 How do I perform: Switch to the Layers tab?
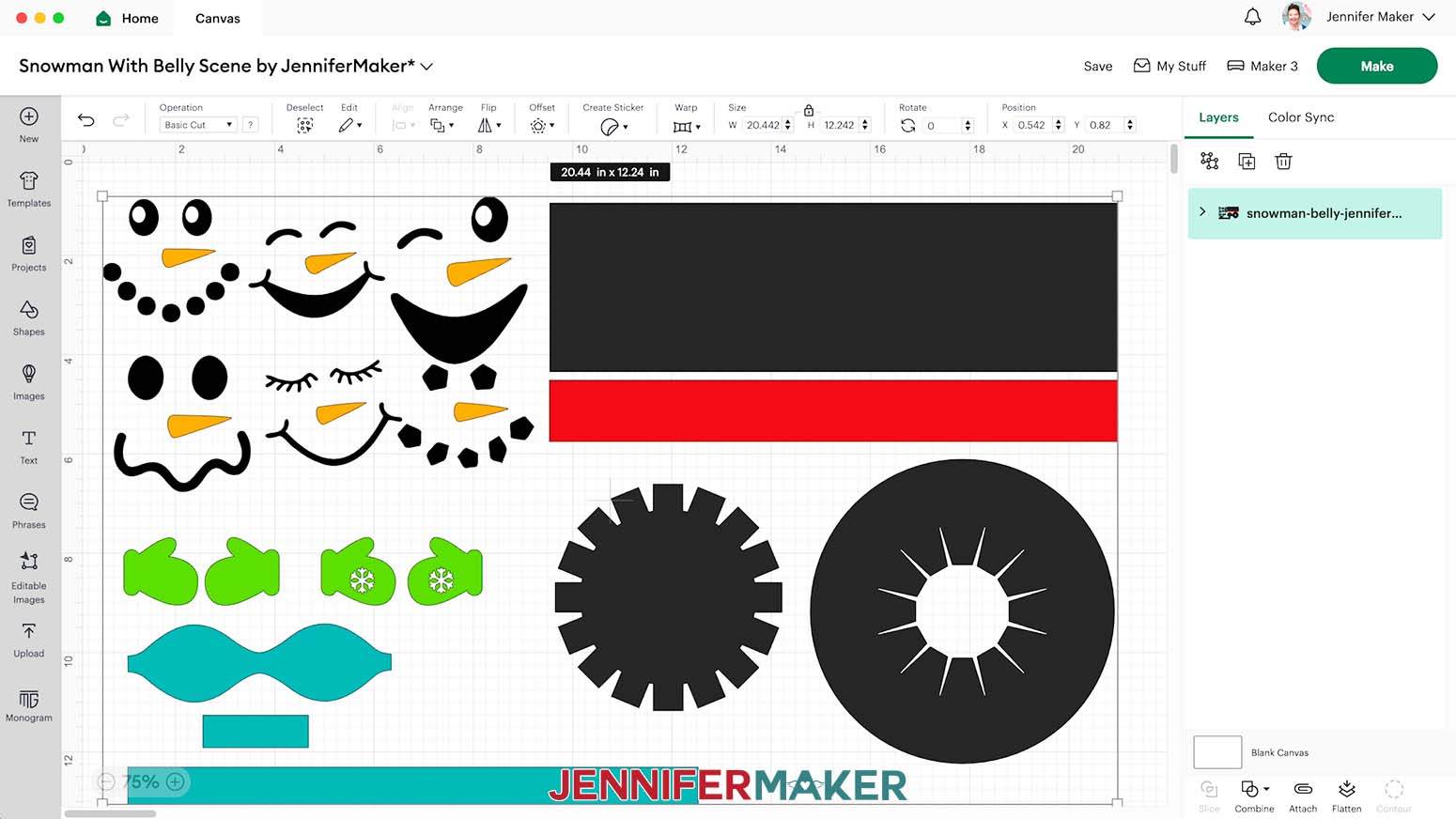point(1218,117)
